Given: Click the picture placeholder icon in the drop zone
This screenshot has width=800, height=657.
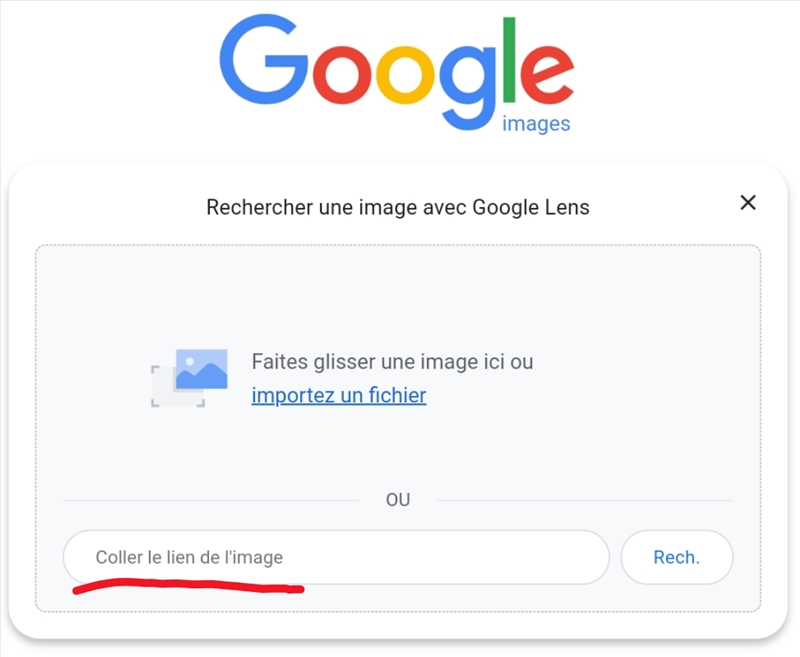Looking at the screenshot, I should pyautogui.click(x=190, y=375).
